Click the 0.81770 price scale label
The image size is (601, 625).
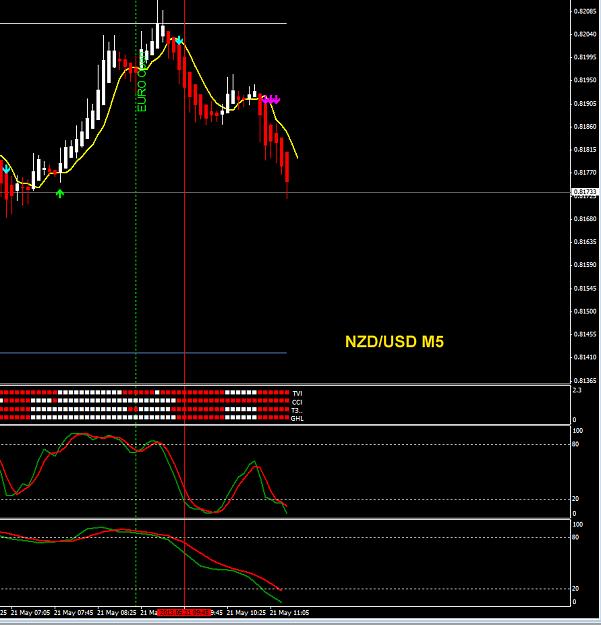(585, 173)
